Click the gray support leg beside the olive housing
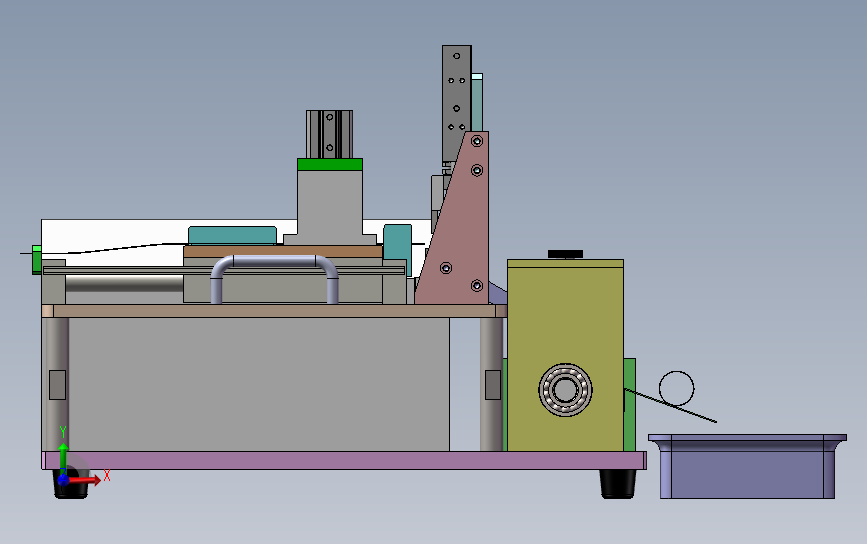Screen dimensions: 867x544 coord(492,384)
